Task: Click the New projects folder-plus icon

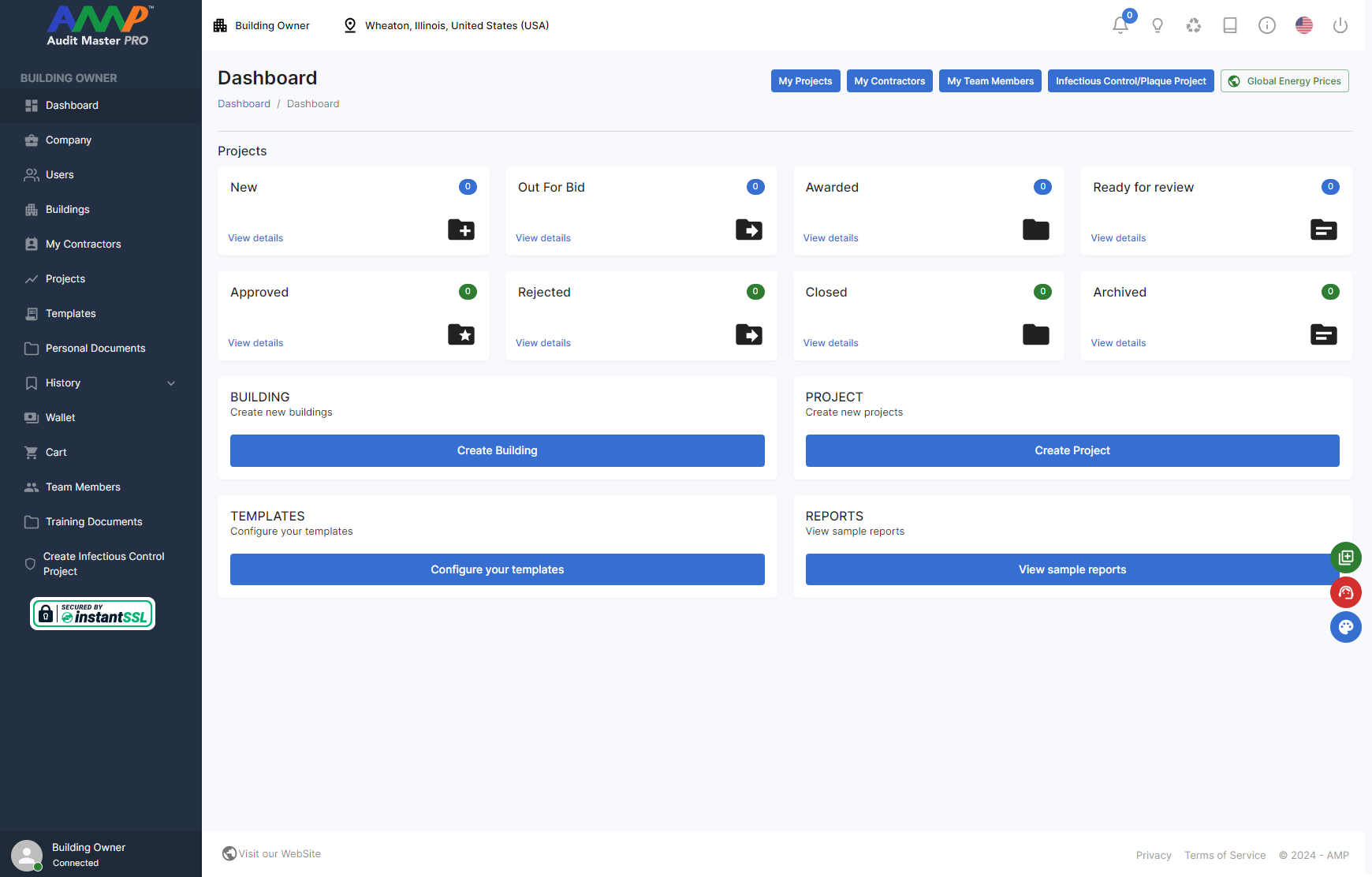Action: tap(461, 230)
